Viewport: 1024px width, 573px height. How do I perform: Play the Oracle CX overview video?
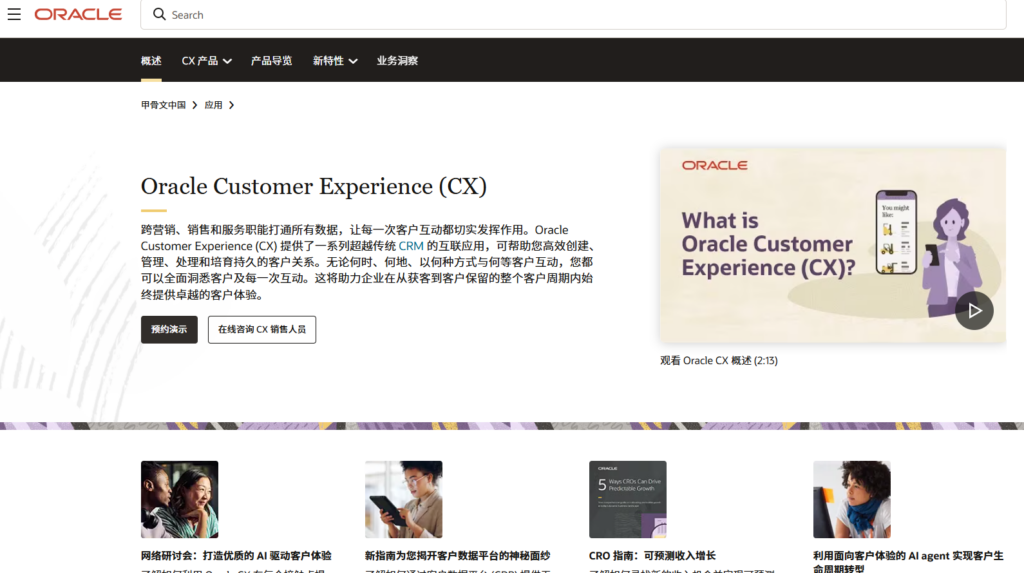pos(974,311)
